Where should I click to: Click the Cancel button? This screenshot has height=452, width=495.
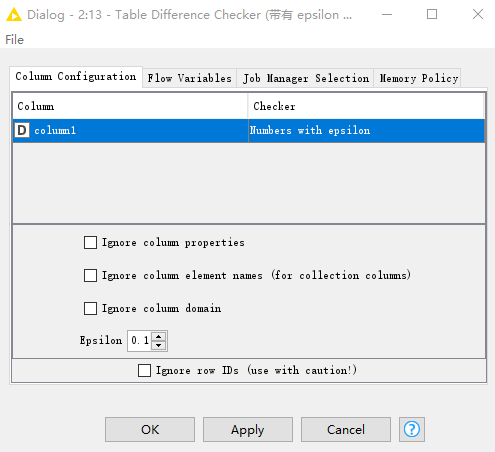pos(346,429)
